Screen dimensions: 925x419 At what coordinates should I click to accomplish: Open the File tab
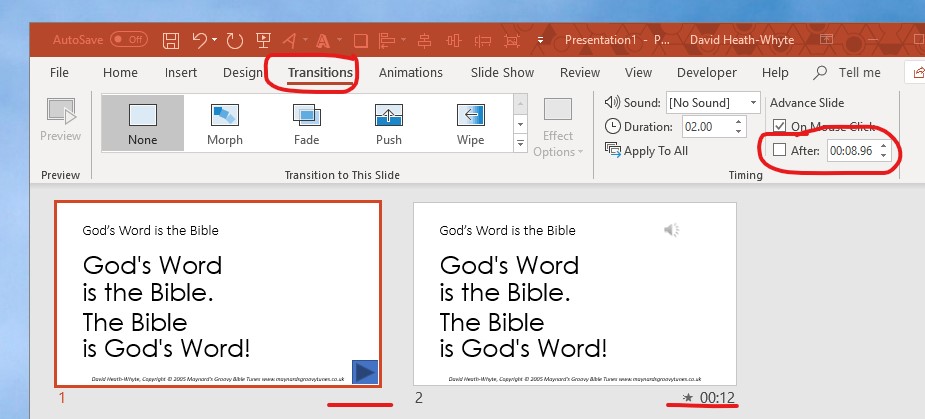point(59,73)
